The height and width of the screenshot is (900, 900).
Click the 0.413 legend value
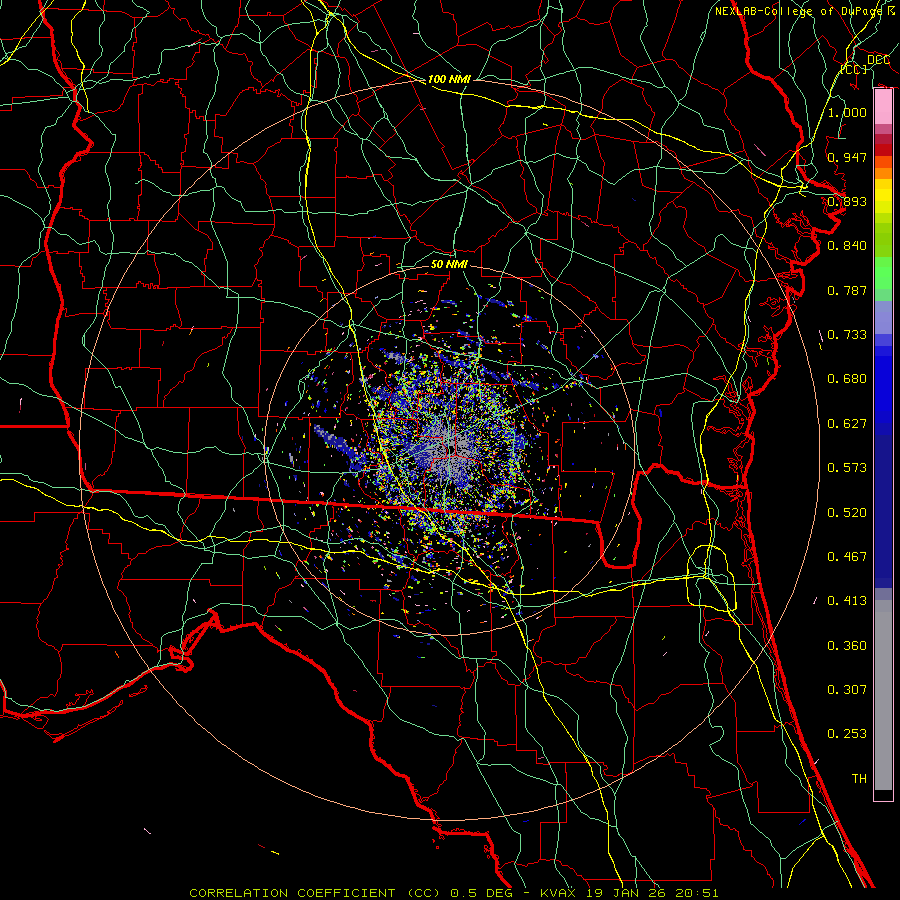click(847, 601)
